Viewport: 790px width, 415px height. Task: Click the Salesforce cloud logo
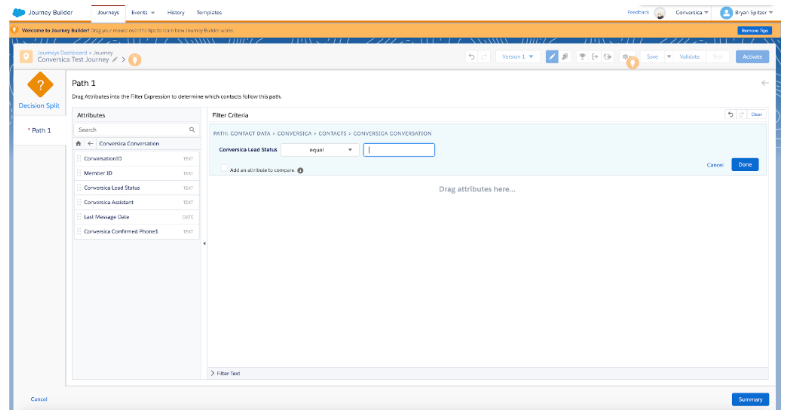[19, 13]
